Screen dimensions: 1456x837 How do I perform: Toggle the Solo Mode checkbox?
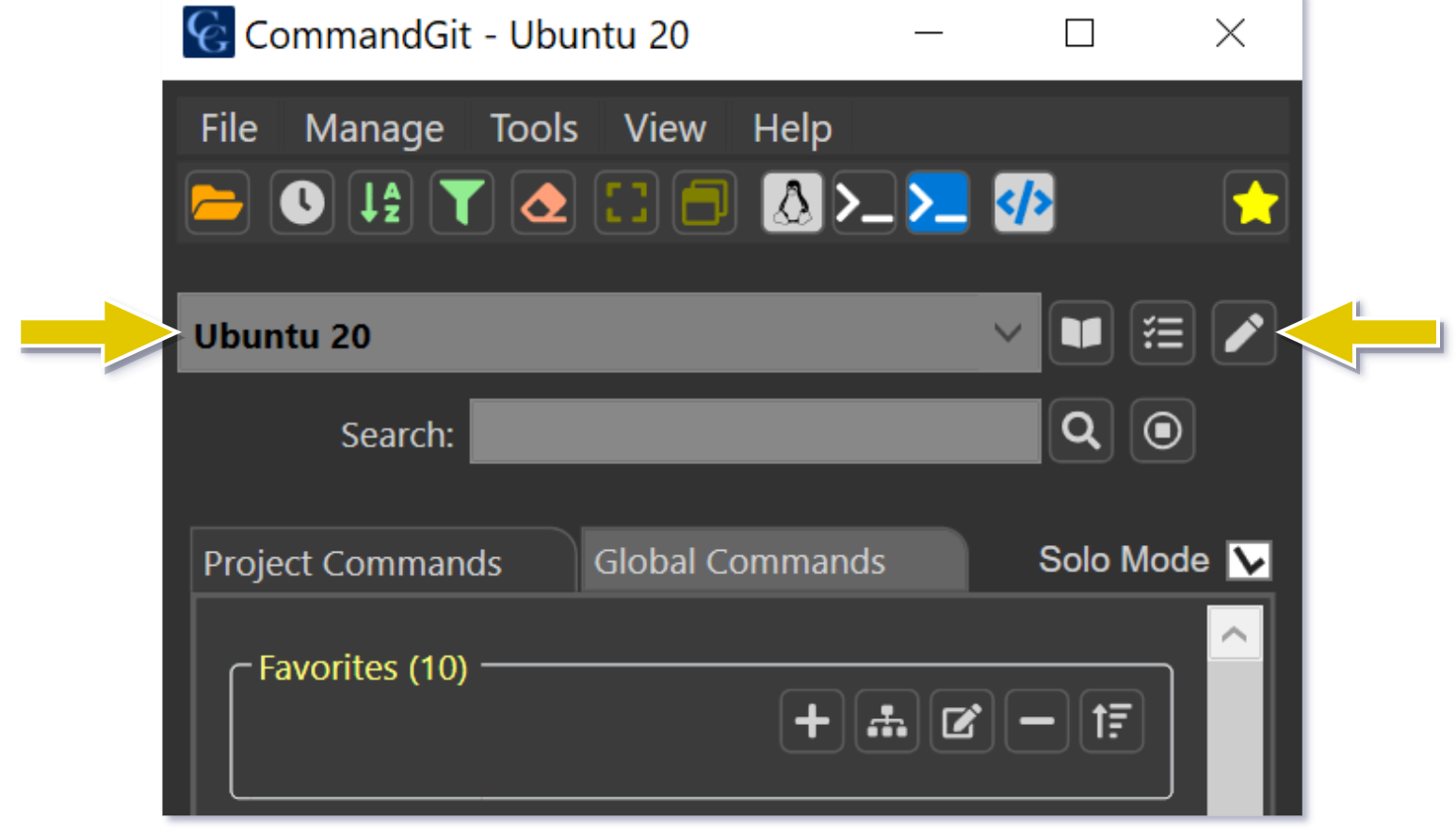(x=1249, y=560)
